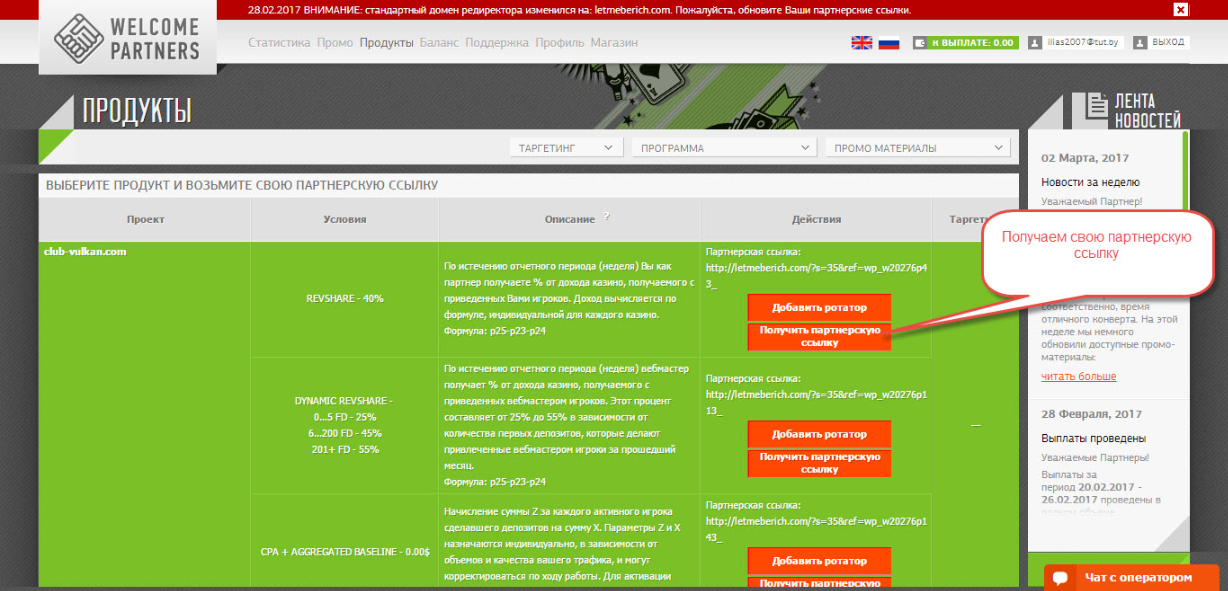Click the Welcome Partners logo
1228x591 pixels.
coord(127,38)
